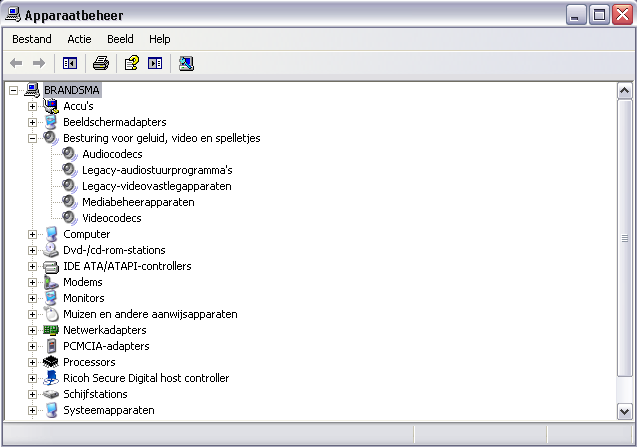Click the IDE ATA/ATAPI-controllers icon

coord(51,266)
